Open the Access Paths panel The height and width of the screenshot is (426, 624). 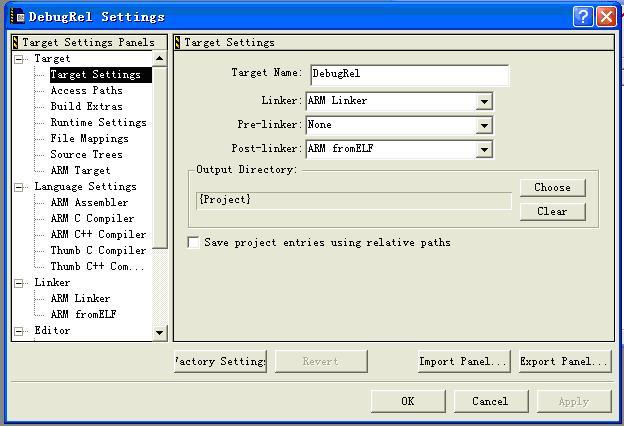(x=86, y=91)
